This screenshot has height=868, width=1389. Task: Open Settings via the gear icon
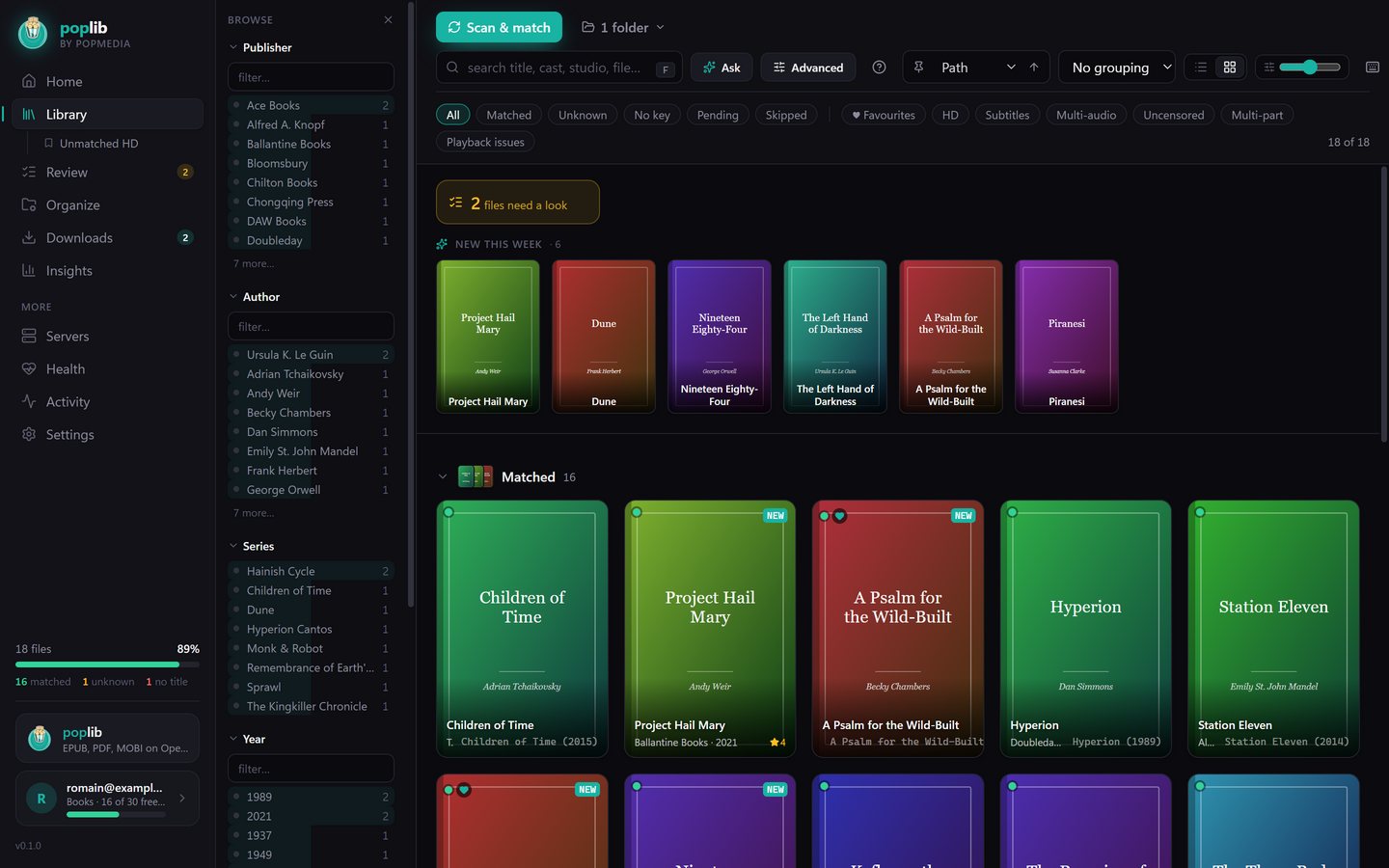pos(29,434)
